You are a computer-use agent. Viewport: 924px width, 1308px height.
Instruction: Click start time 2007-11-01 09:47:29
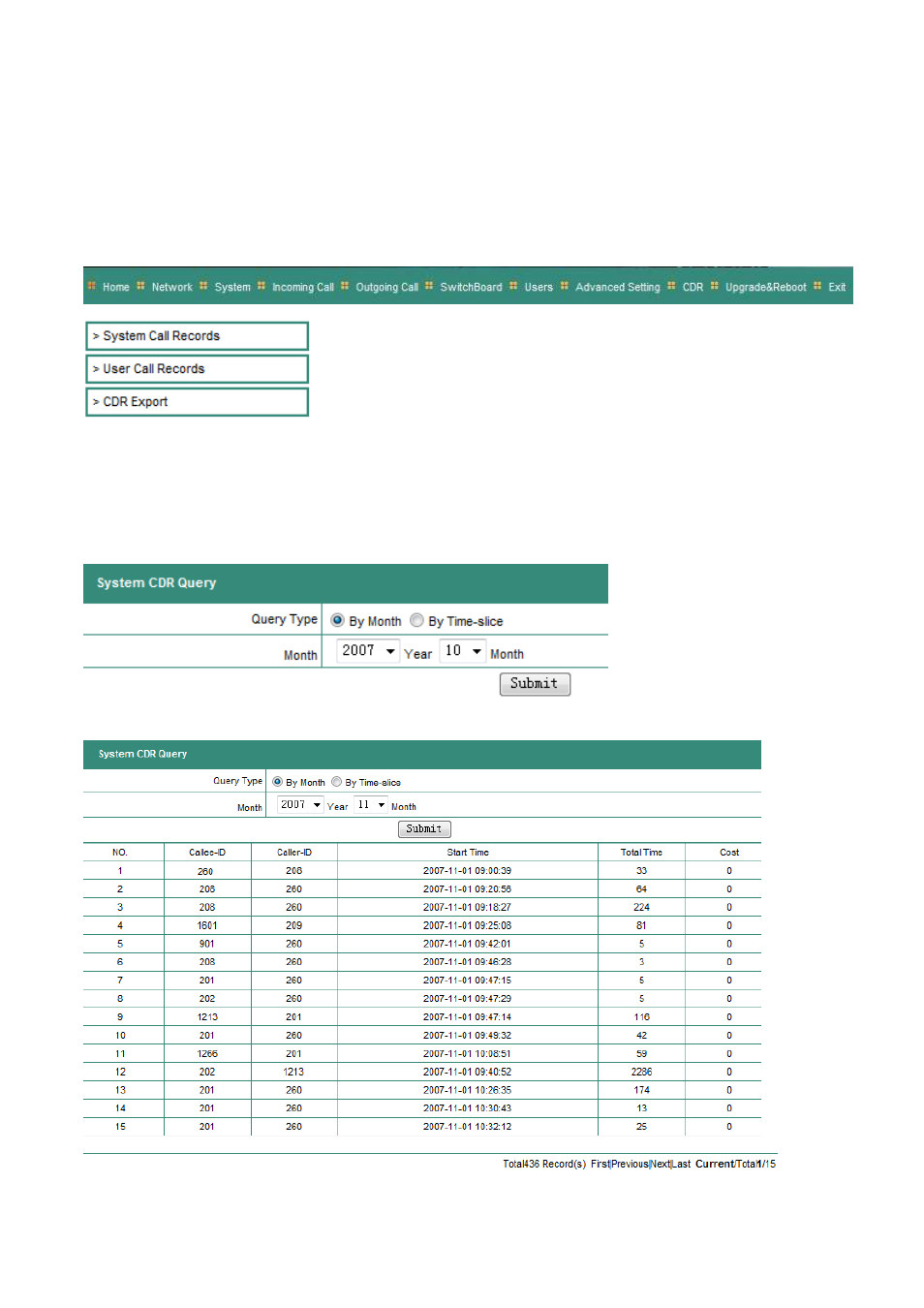point(467,999)
